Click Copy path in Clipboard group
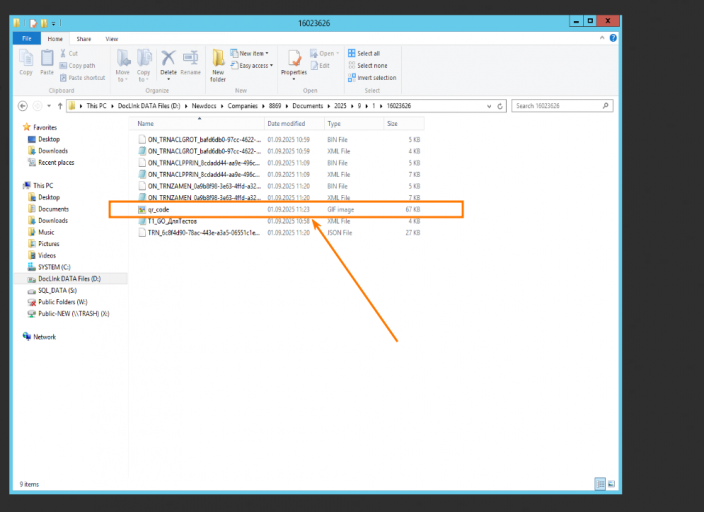Screen dimensions: 704x512 pyautogui.click(x=78, y=66)
